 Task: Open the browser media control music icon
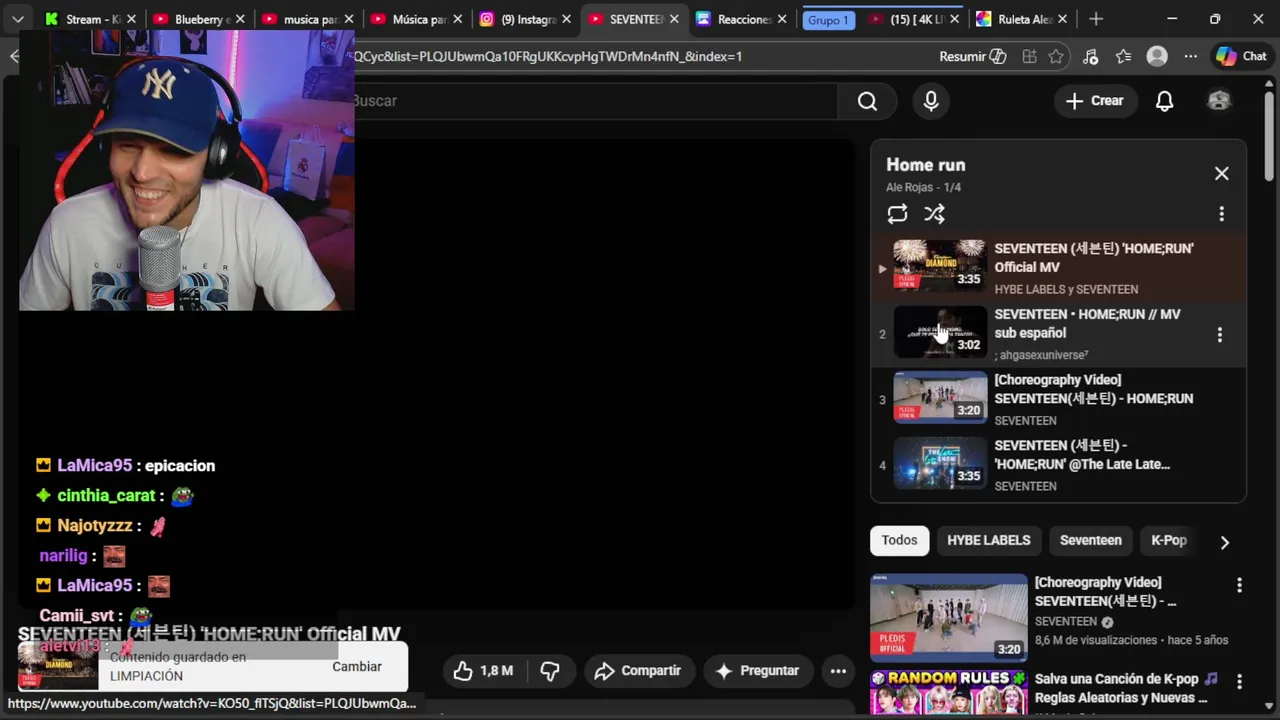click(1090, 57)
